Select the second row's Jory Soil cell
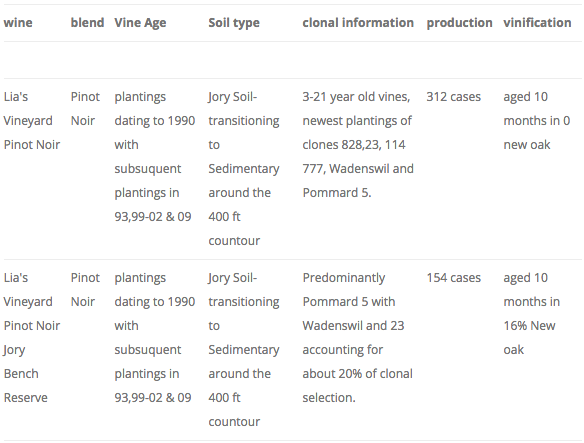 click(x=244, y=350)
